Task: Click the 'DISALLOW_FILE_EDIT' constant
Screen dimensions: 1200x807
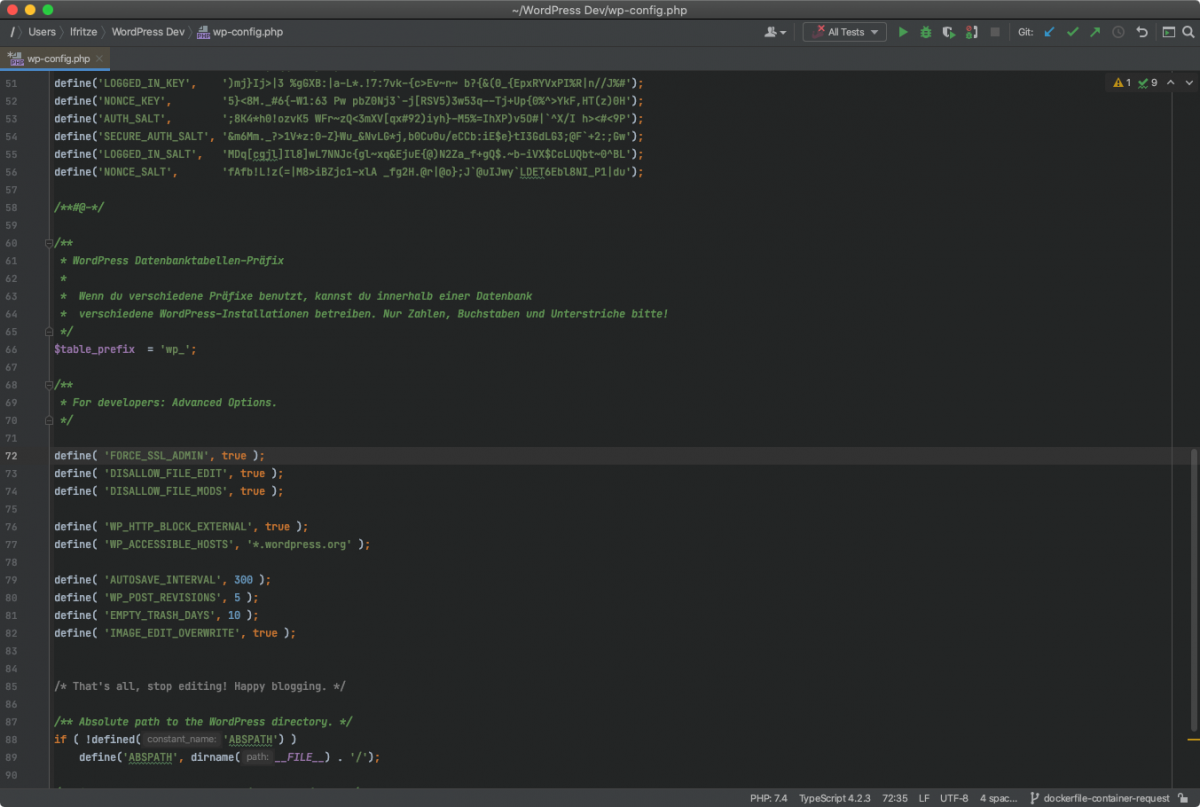Action: click(x=168, y=474)
